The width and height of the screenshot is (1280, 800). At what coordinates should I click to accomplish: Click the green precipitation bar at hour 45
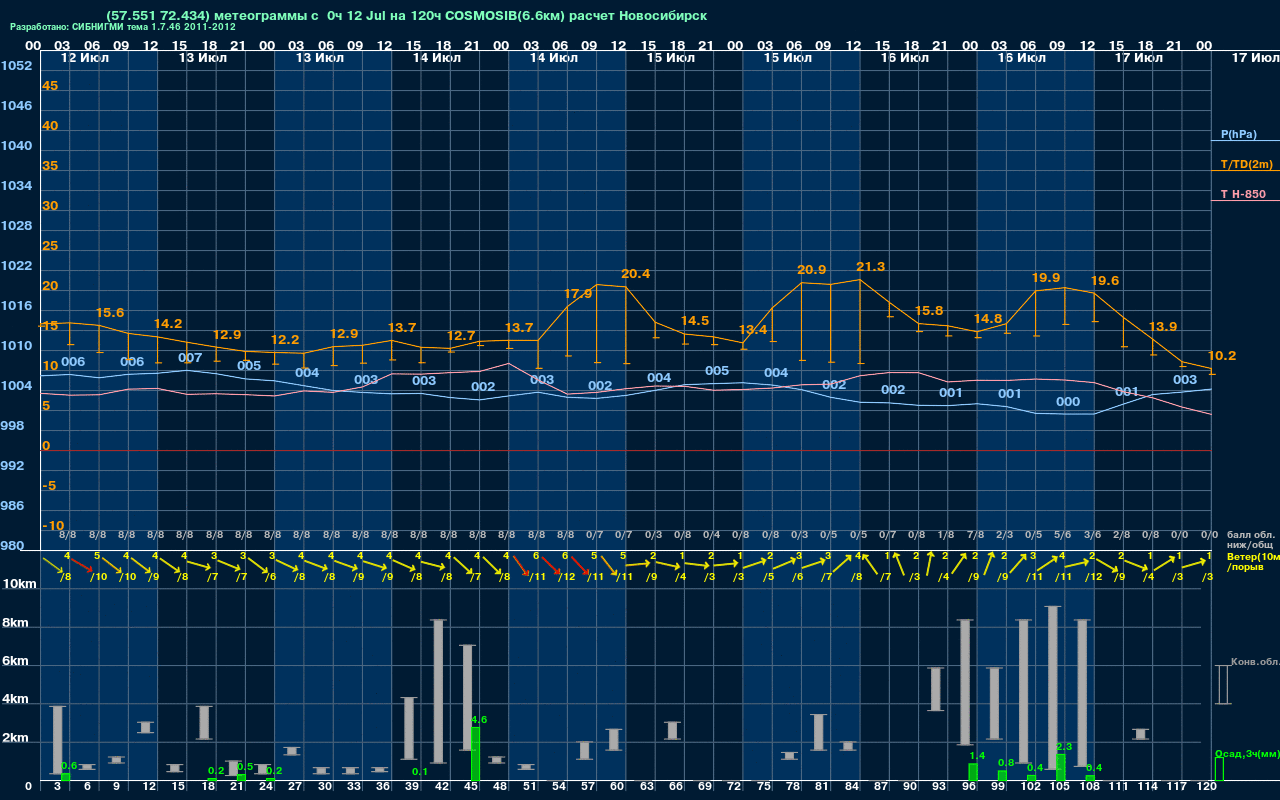(x=476, y=754)
